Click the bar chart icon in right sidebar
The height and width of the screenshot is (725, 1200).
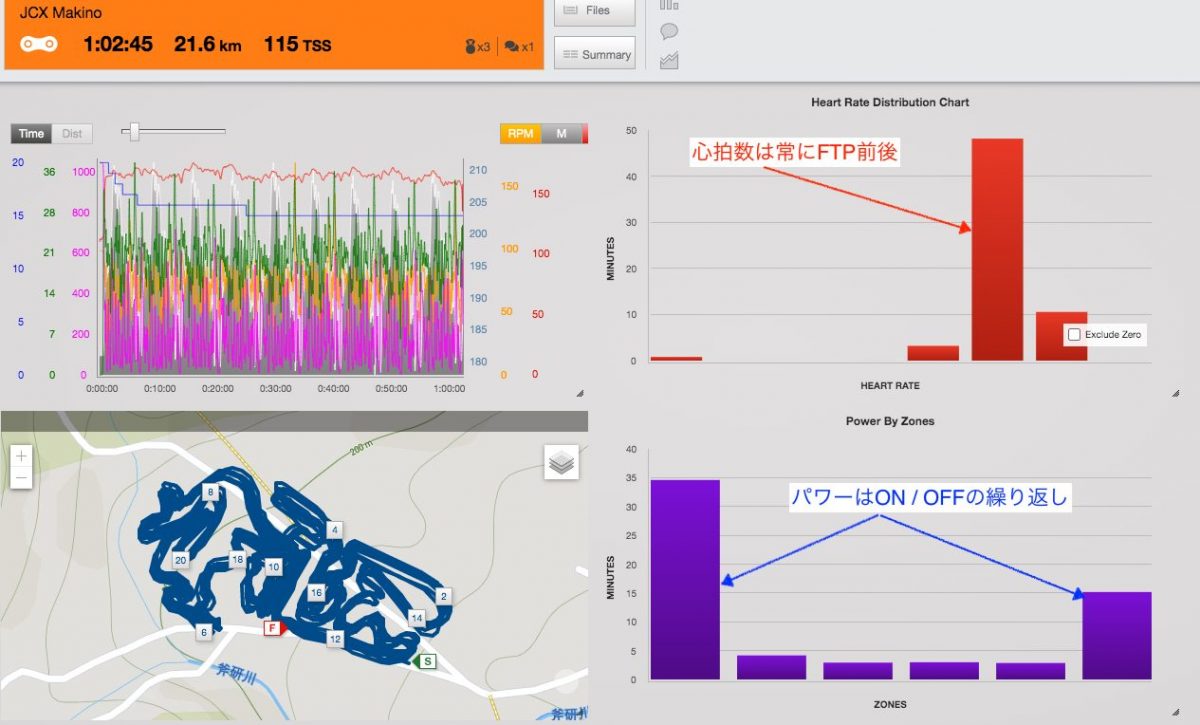click(669, 5)
